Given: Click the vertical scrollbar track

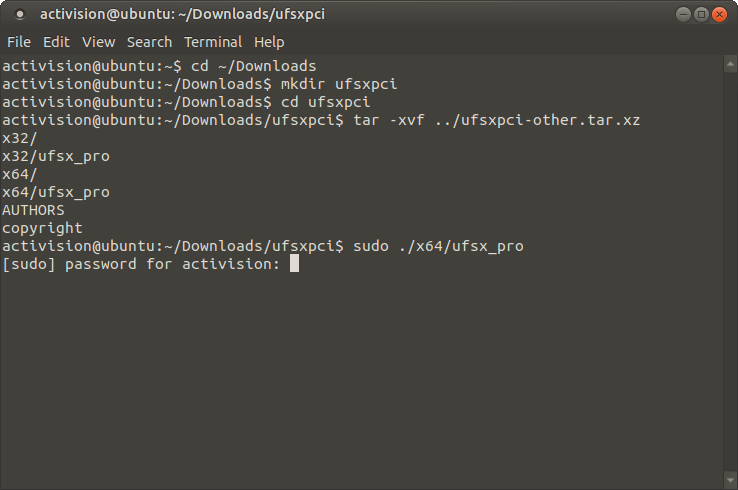Looking at the screenshot, I should click(x=730, y=272).
